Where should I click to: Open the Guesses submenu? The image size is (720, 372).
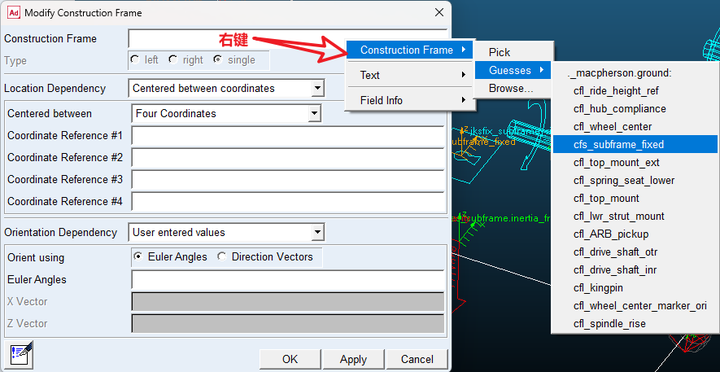(513, 70)
